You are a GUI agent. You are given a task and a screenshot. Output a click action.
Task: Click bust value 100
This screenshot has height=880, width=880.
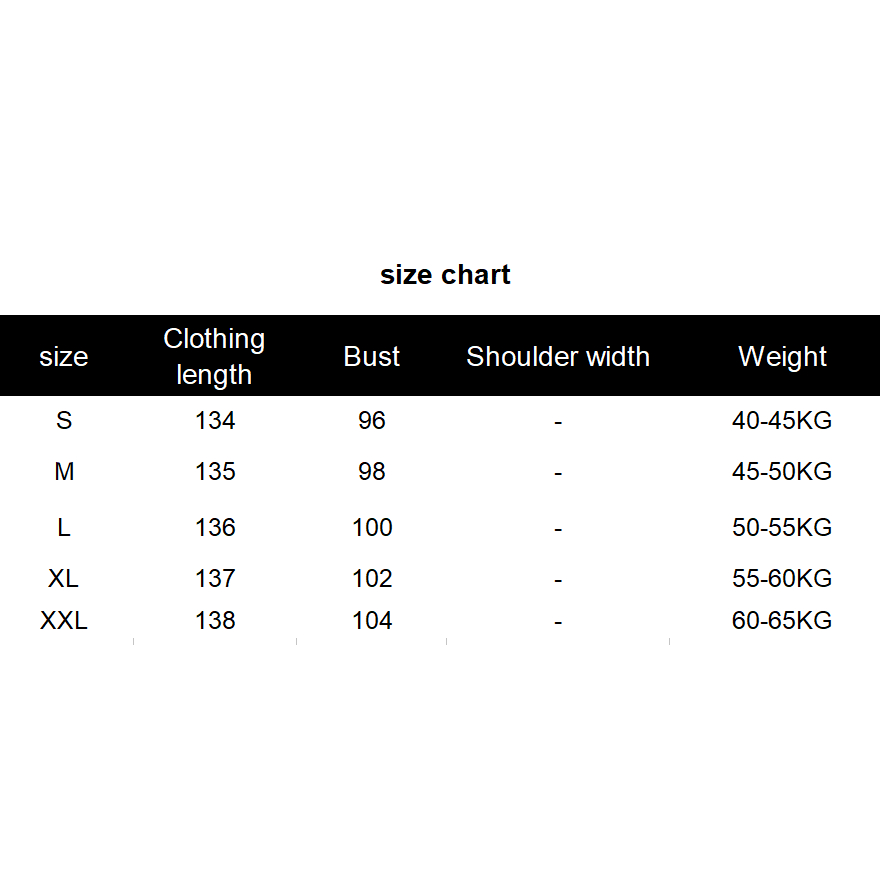coord(372,528)
